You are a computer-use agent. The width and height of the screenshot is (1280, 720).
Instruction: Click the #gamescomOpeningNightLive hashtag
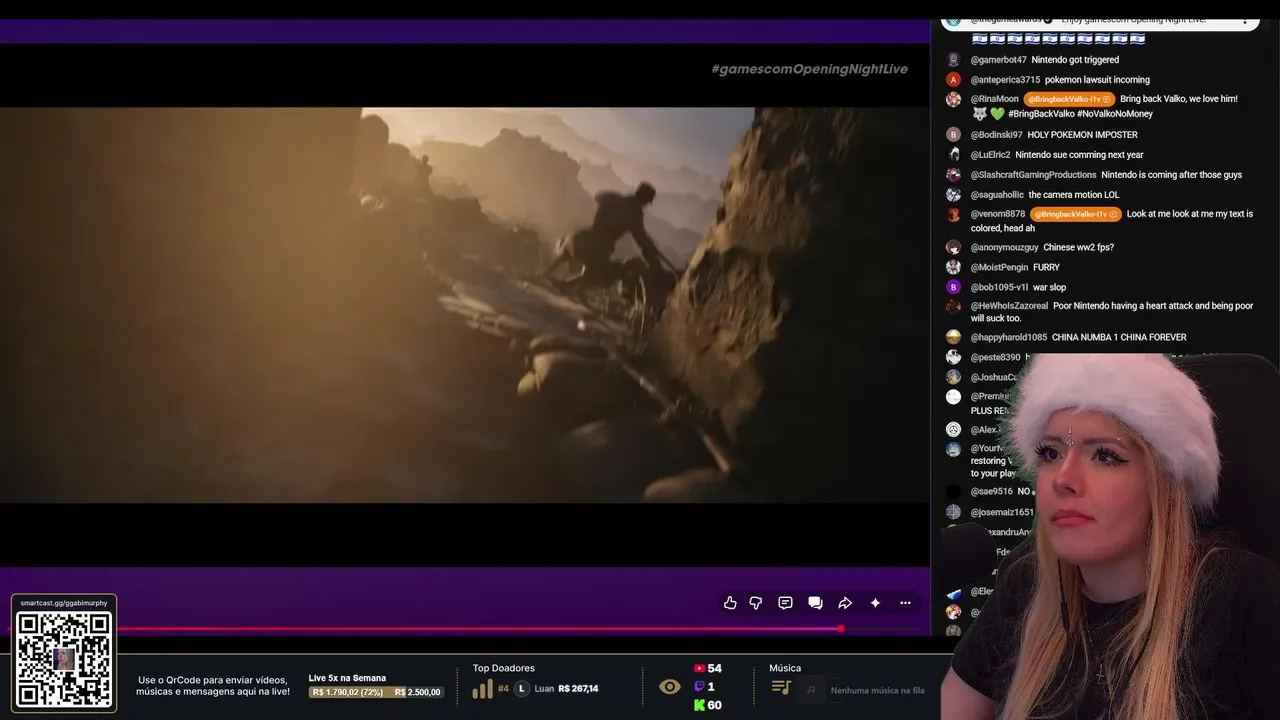[x=809, y=69]
